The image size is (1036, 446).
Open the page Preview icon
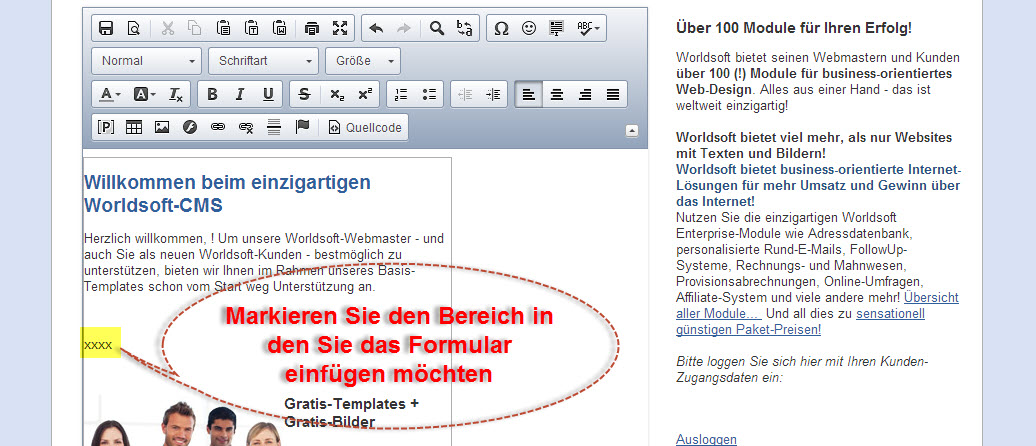(x=133, y=28)
